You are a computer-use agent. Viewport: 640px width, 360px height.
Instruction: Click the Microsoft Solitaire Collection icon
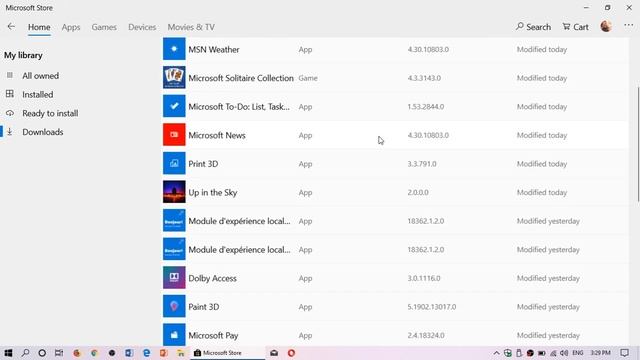(x=174, y=78)
